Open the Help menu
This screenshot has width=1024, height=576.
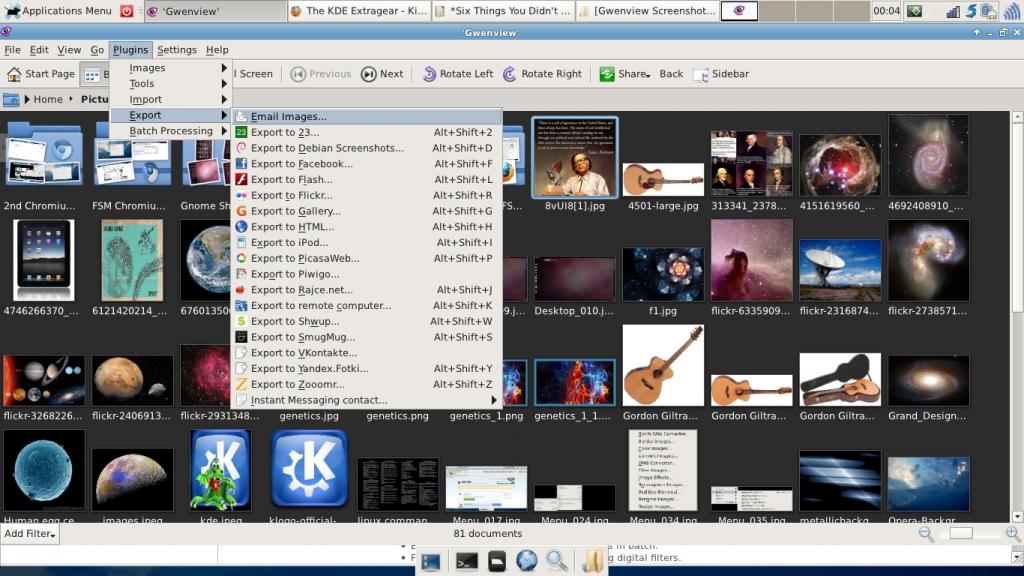[217, 50]
